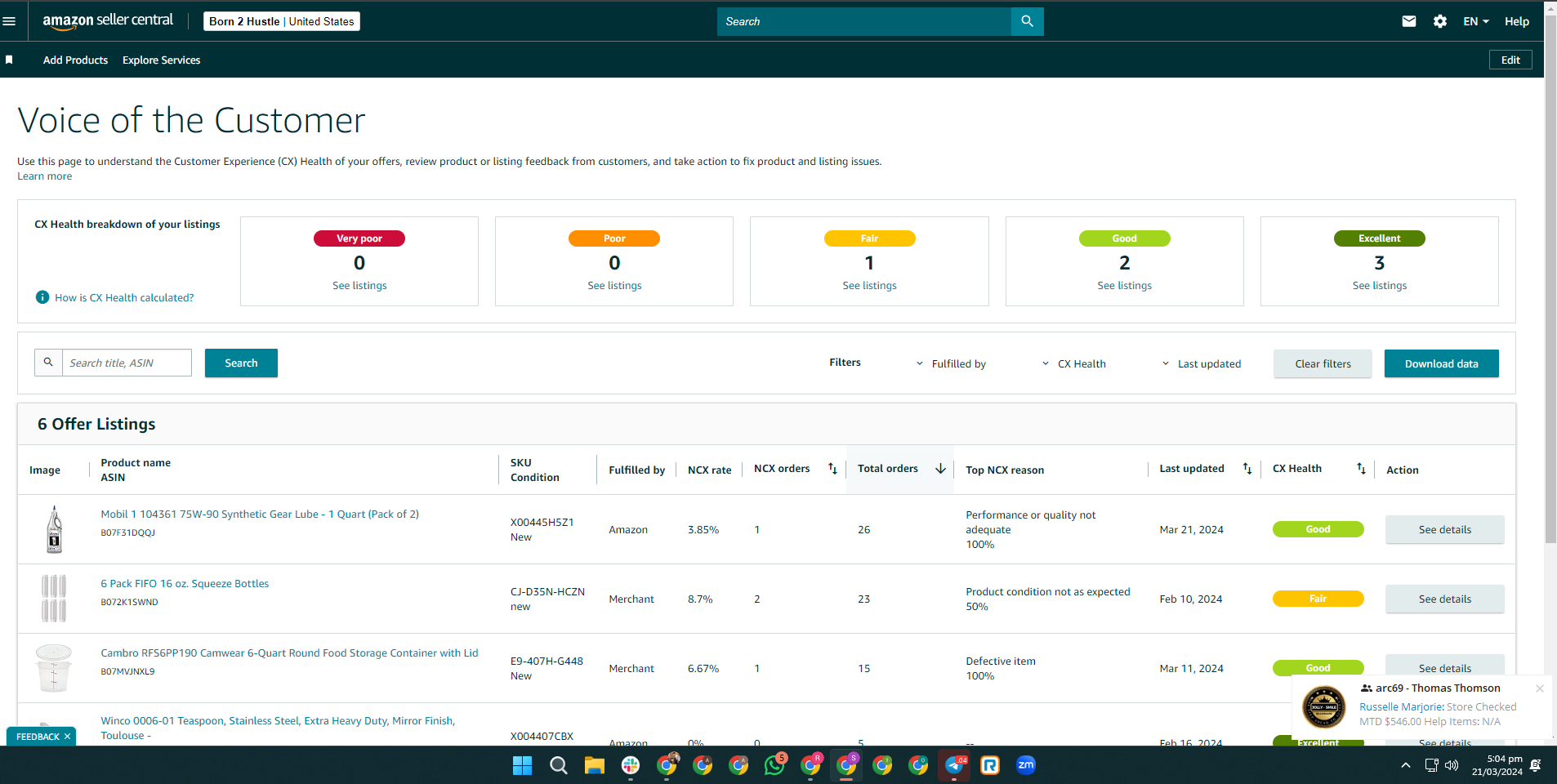Open Add Products menu
The width and height of the screenshot is (1557, 784).
(75, 60)
